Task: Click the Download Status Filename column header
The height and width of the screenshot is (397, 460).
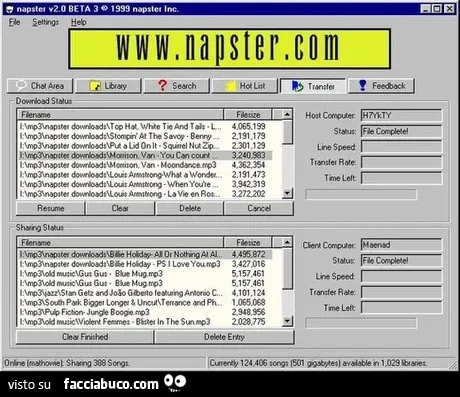Action: pyautogui.click(x=120, y=115)
